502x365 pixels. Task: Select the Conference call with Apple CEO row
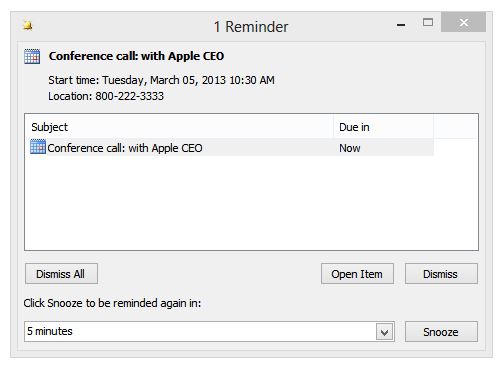click(230, 148)
